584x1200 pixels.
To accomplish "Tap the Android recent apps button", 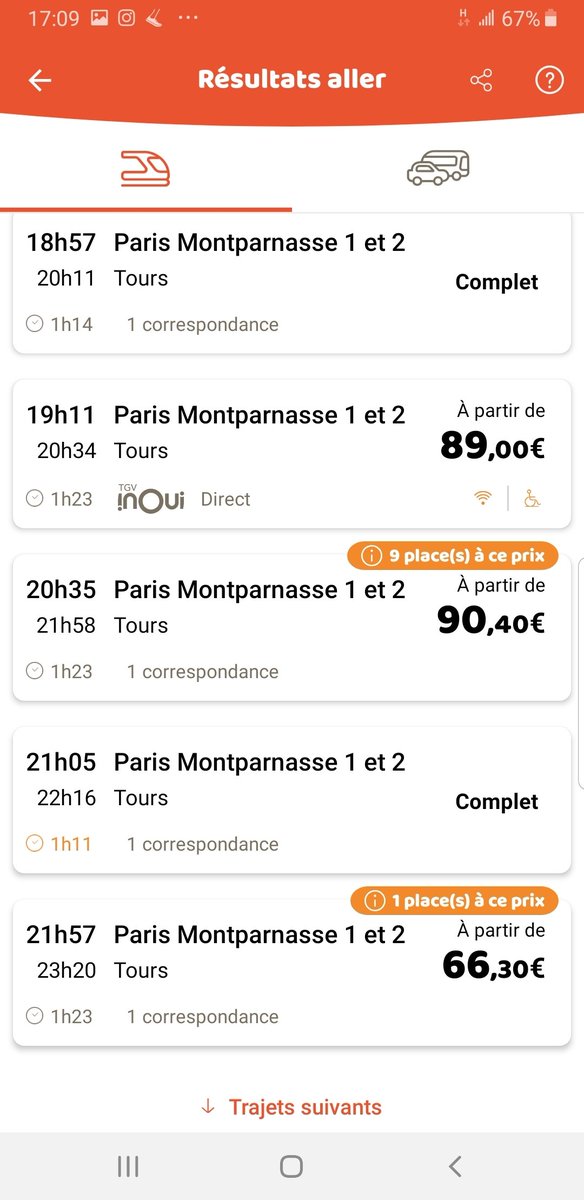I will (x=128, y=1166).
